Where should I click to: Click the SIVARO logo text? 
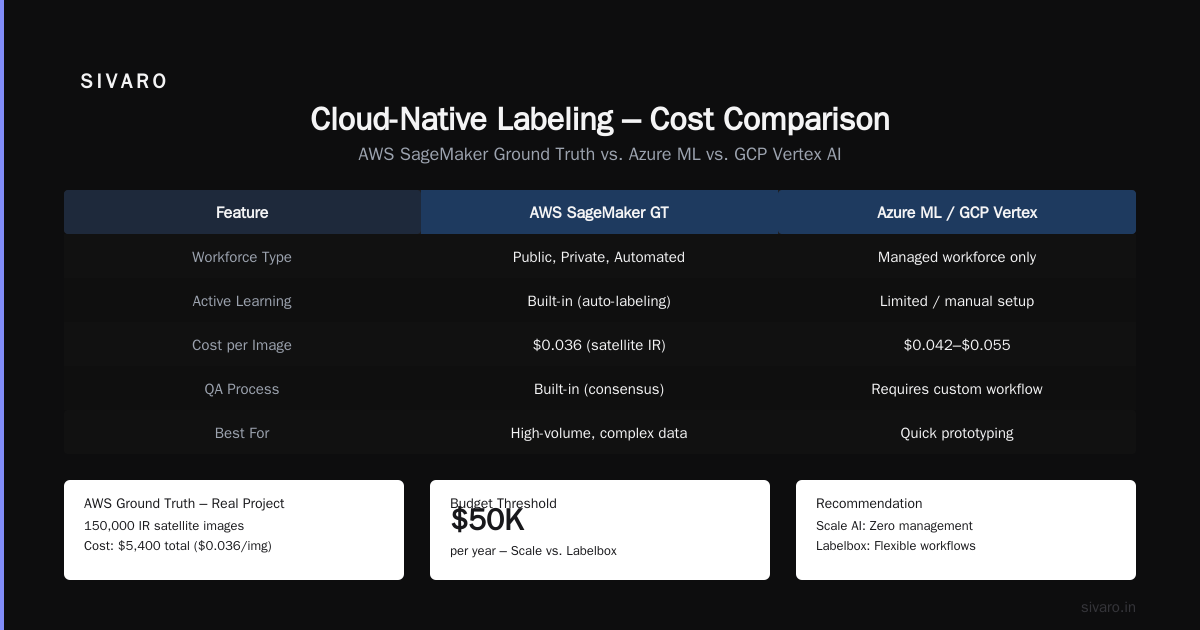click(124, 82)
